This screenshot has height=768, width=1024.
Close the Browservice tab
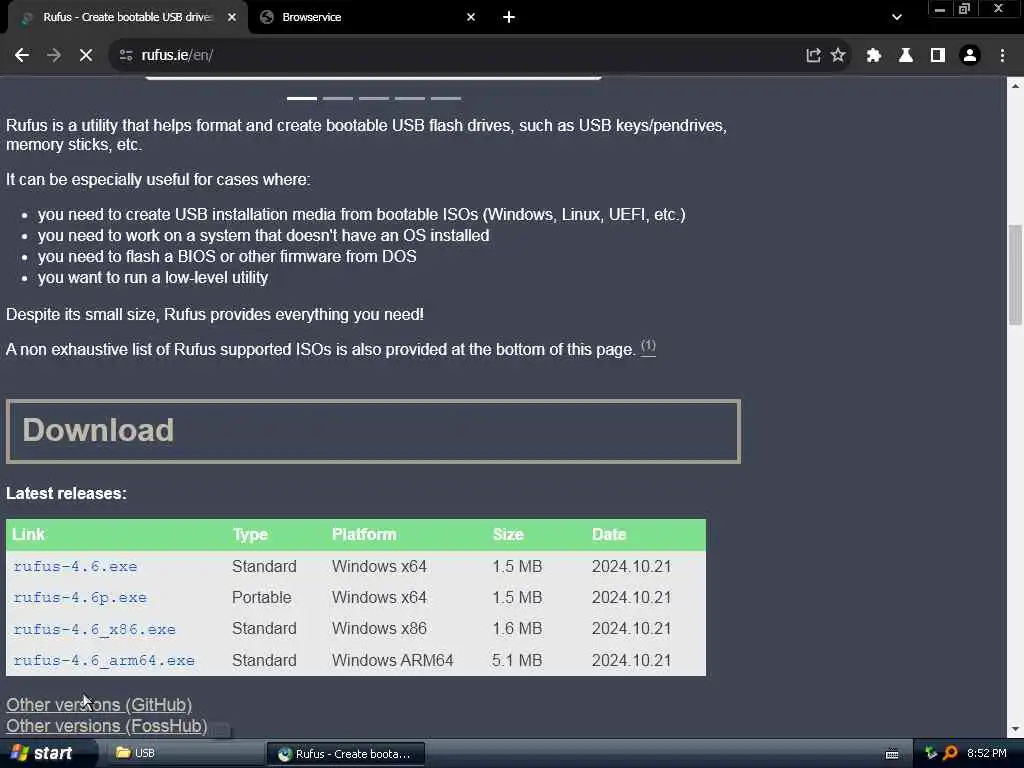coord(471,17)
